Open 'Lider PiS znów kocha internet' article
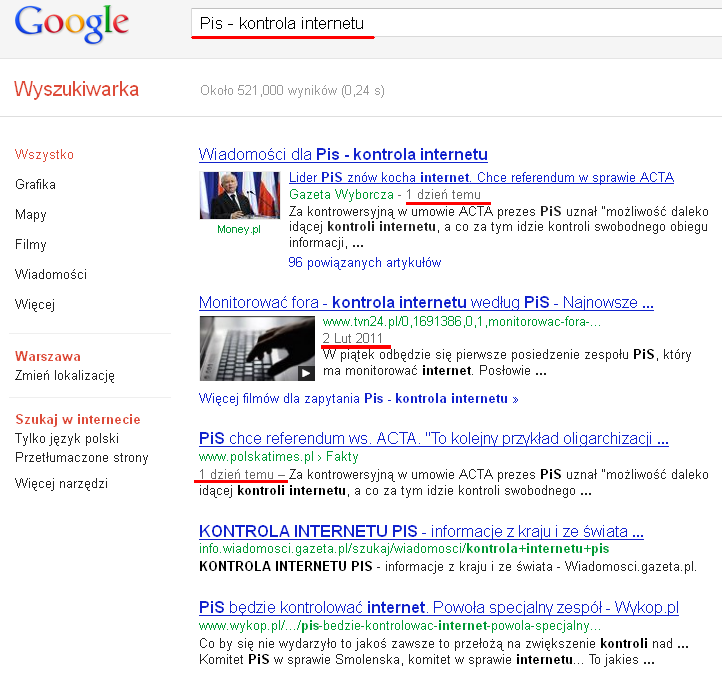The height and width of the screenshot is (682, 722). pos(481,177)
